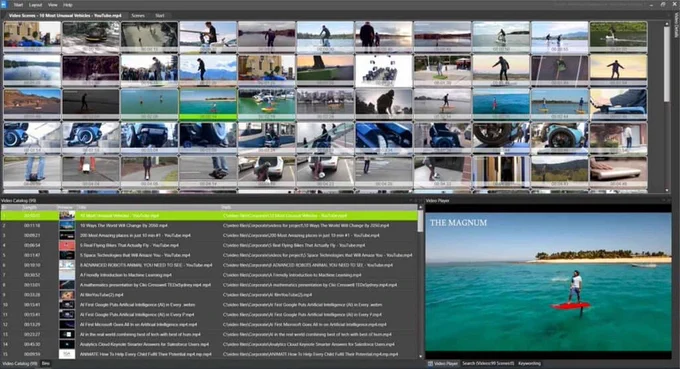Select the scene thumbnail of the red desert landscape

coord(32,104)
